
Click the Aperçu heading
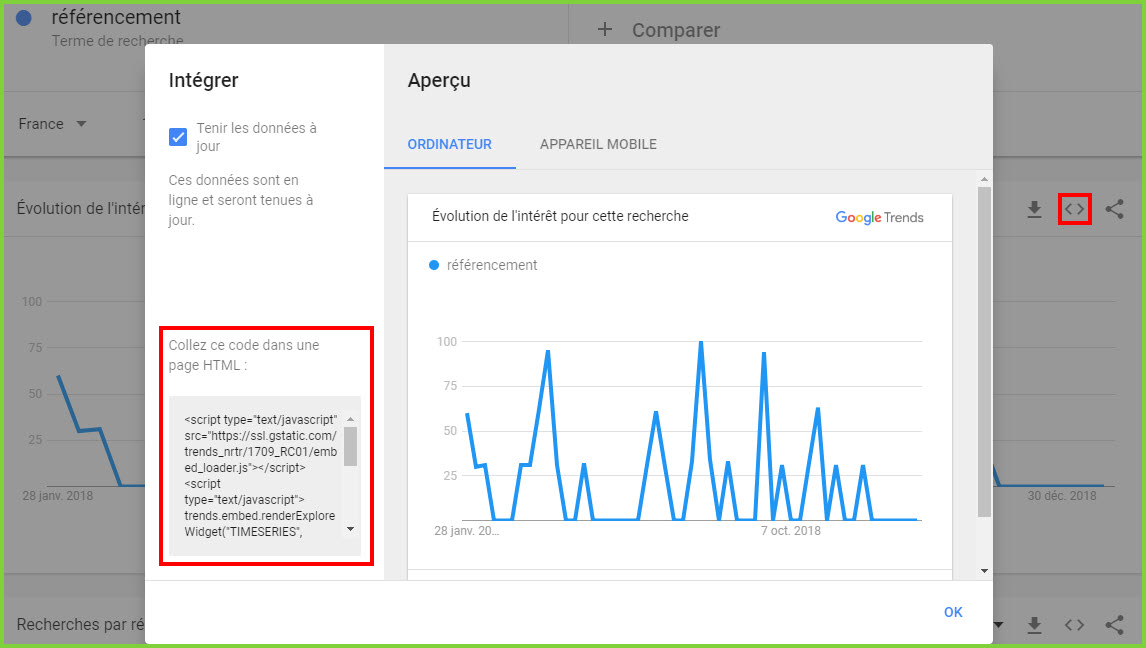click(x=439, y=81)
